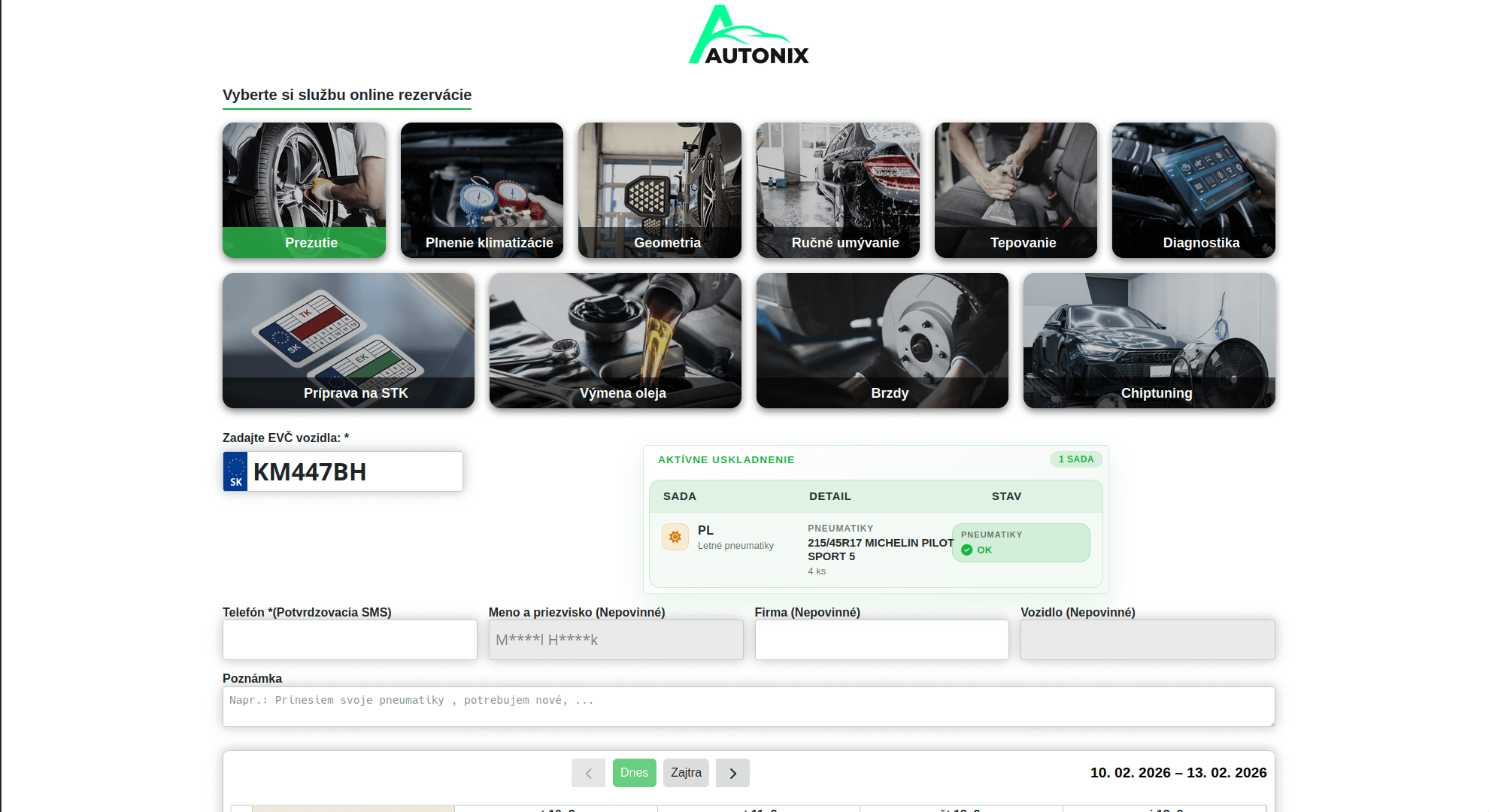Viewport: 1489px width, 812px height.
Task: Go to previous days arrow
Action: (x=588, y=773)
